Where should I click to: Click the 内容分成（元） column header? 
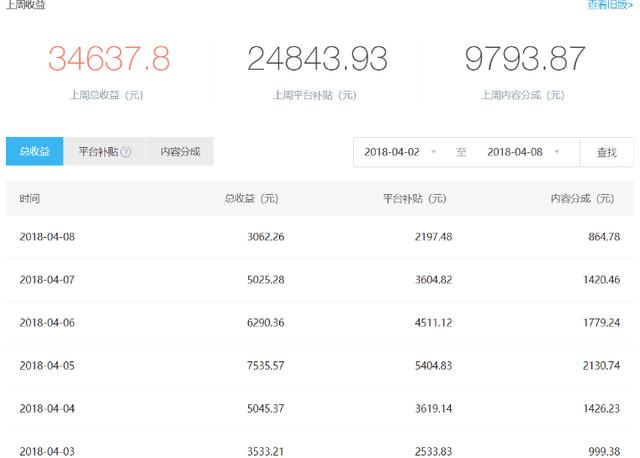pos(582,199)
